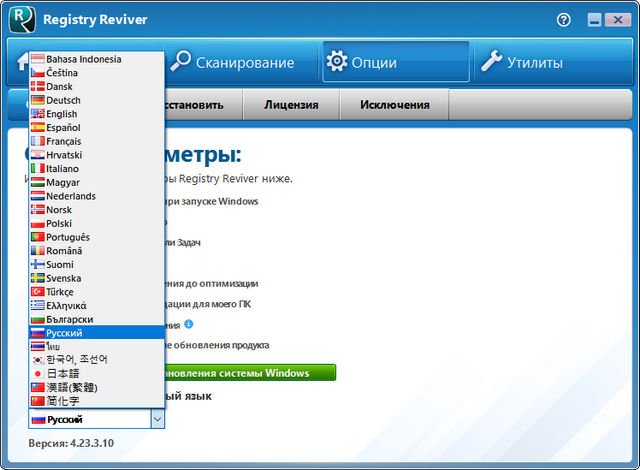This screenshot has width=640, height=470.
Task: Collapse the language dropdown using its arrow
Action: tap(156, 420)
